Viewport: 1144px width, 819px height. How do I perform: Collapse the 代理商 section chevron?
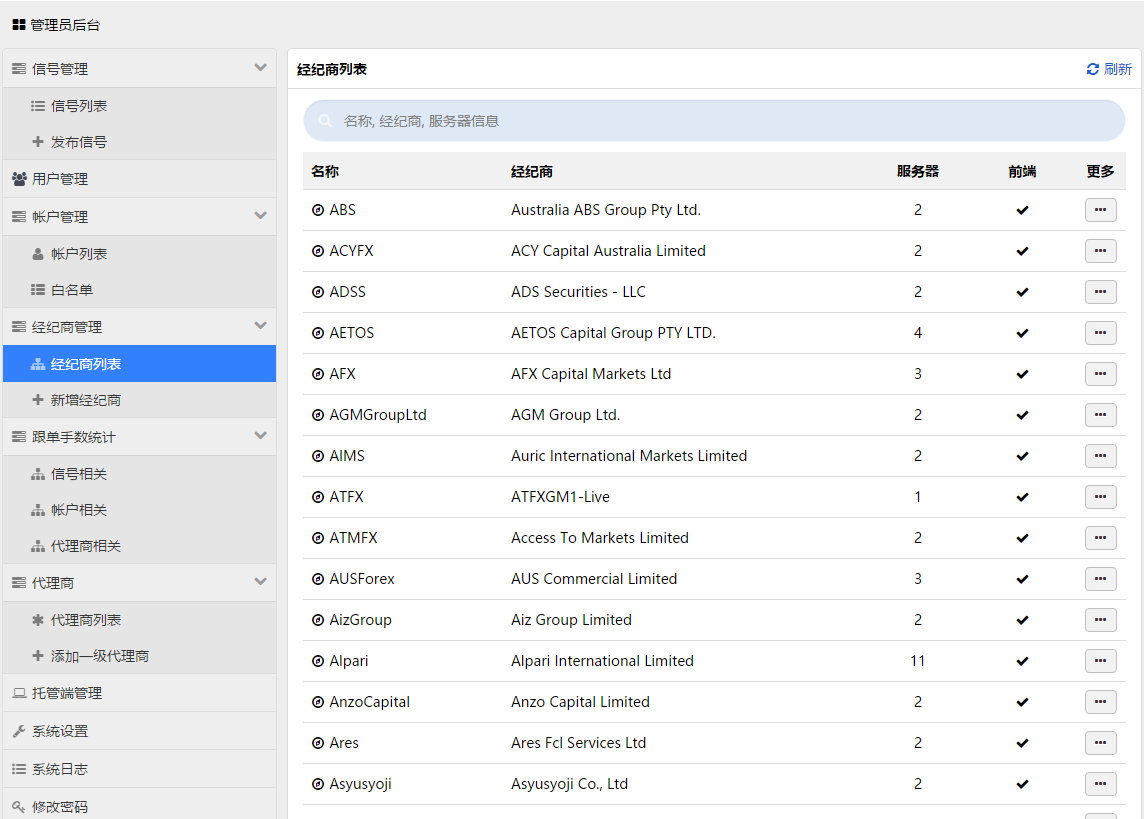pyautogui.click(x=260, y=582)
